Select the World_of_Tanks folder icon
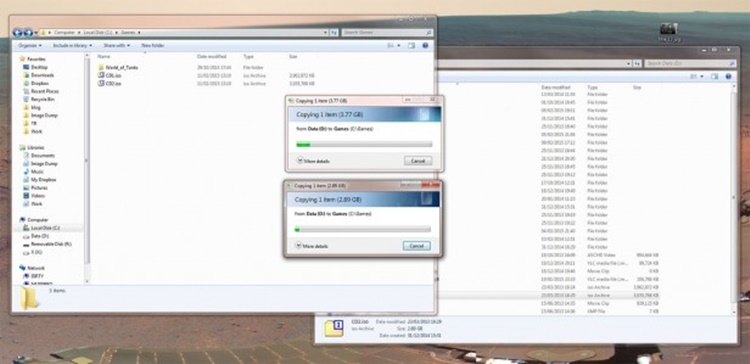 click(101, 67)
